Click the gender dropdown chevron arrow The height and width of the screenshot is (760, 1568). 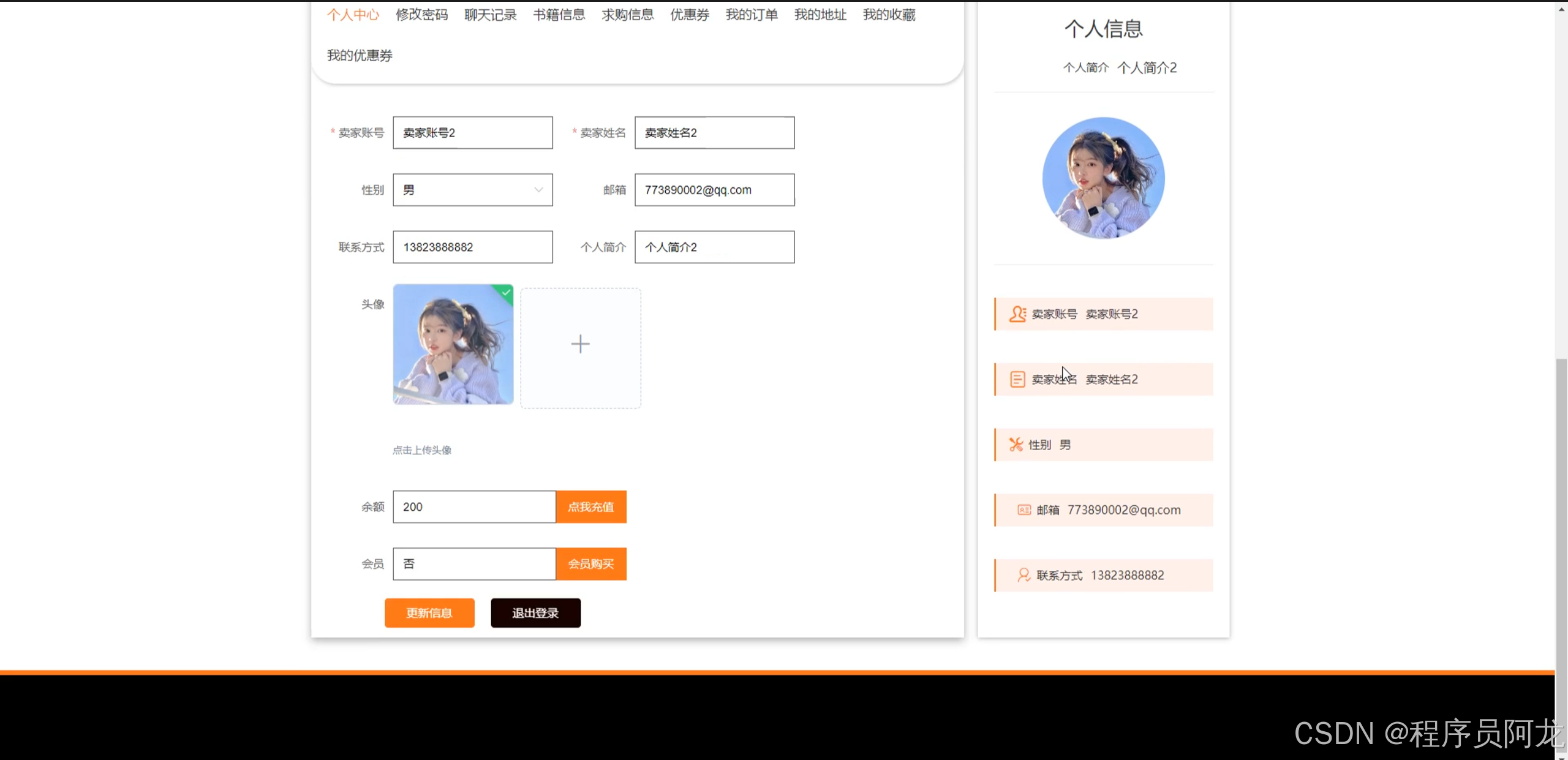[x=538, y=190]
